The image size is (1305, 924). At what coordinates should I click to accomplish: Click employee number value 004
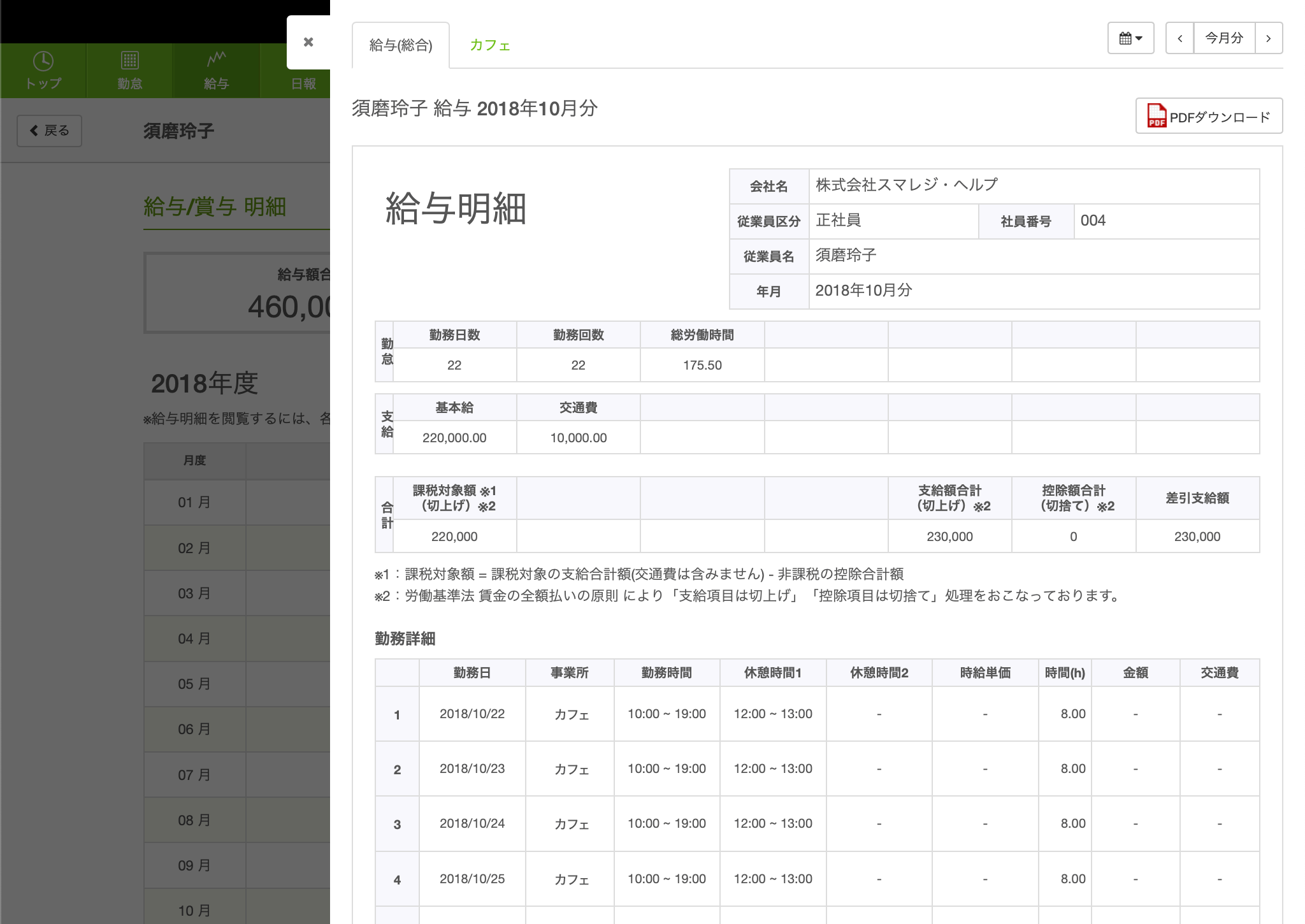tap(1093, 220)
